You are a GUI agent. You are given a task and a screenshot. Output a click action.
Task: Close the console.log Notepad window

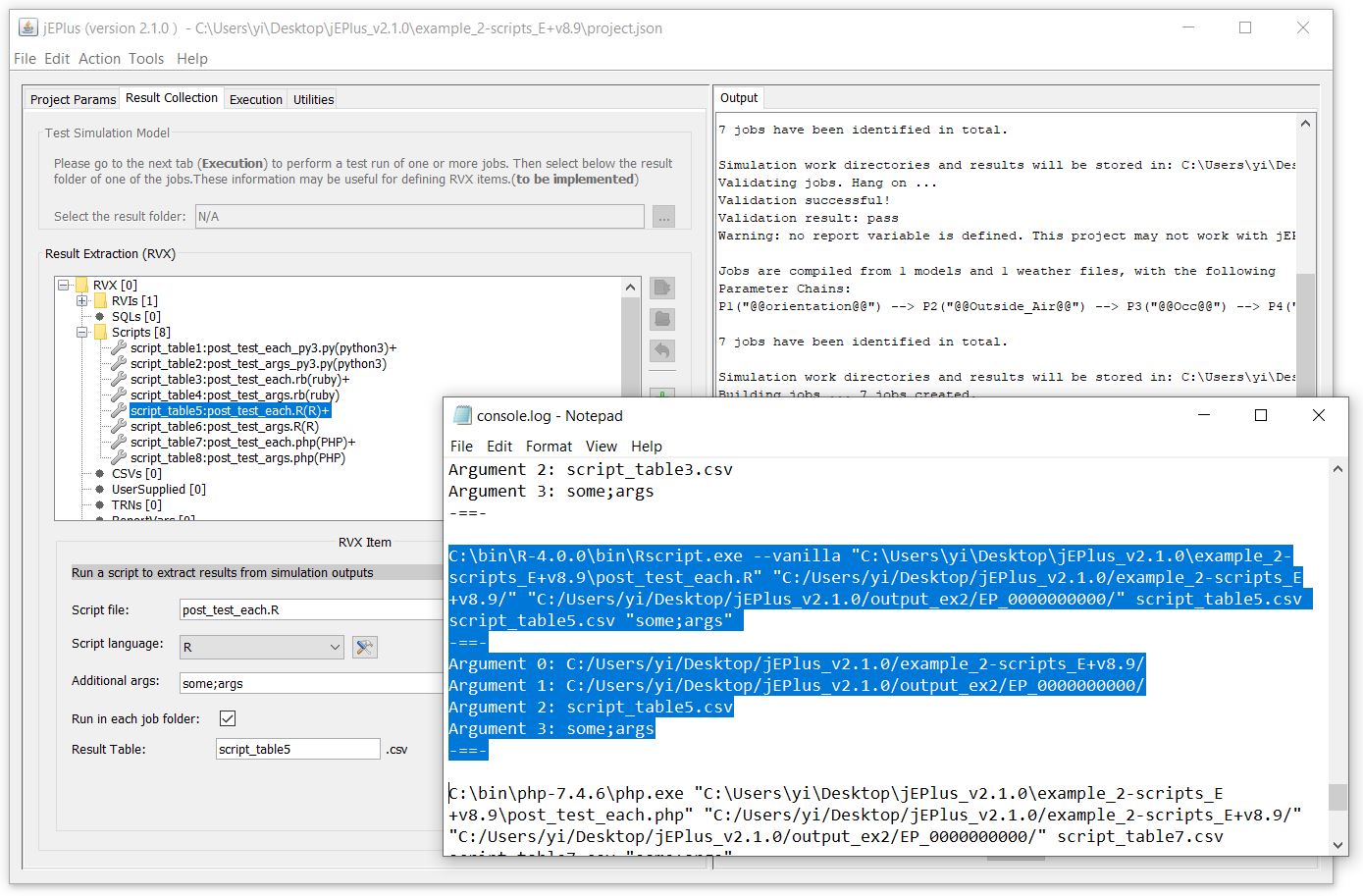tap(1319, 415)
